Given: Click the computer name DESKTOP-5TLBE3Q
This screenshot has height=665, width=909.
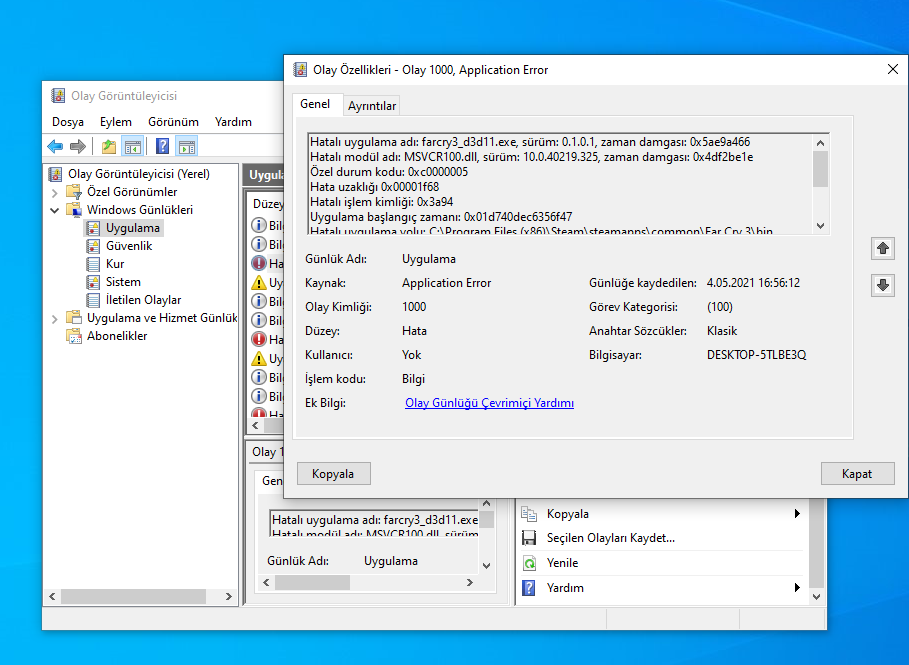Looking at the screenshot, I should click(x=757, y=355).
